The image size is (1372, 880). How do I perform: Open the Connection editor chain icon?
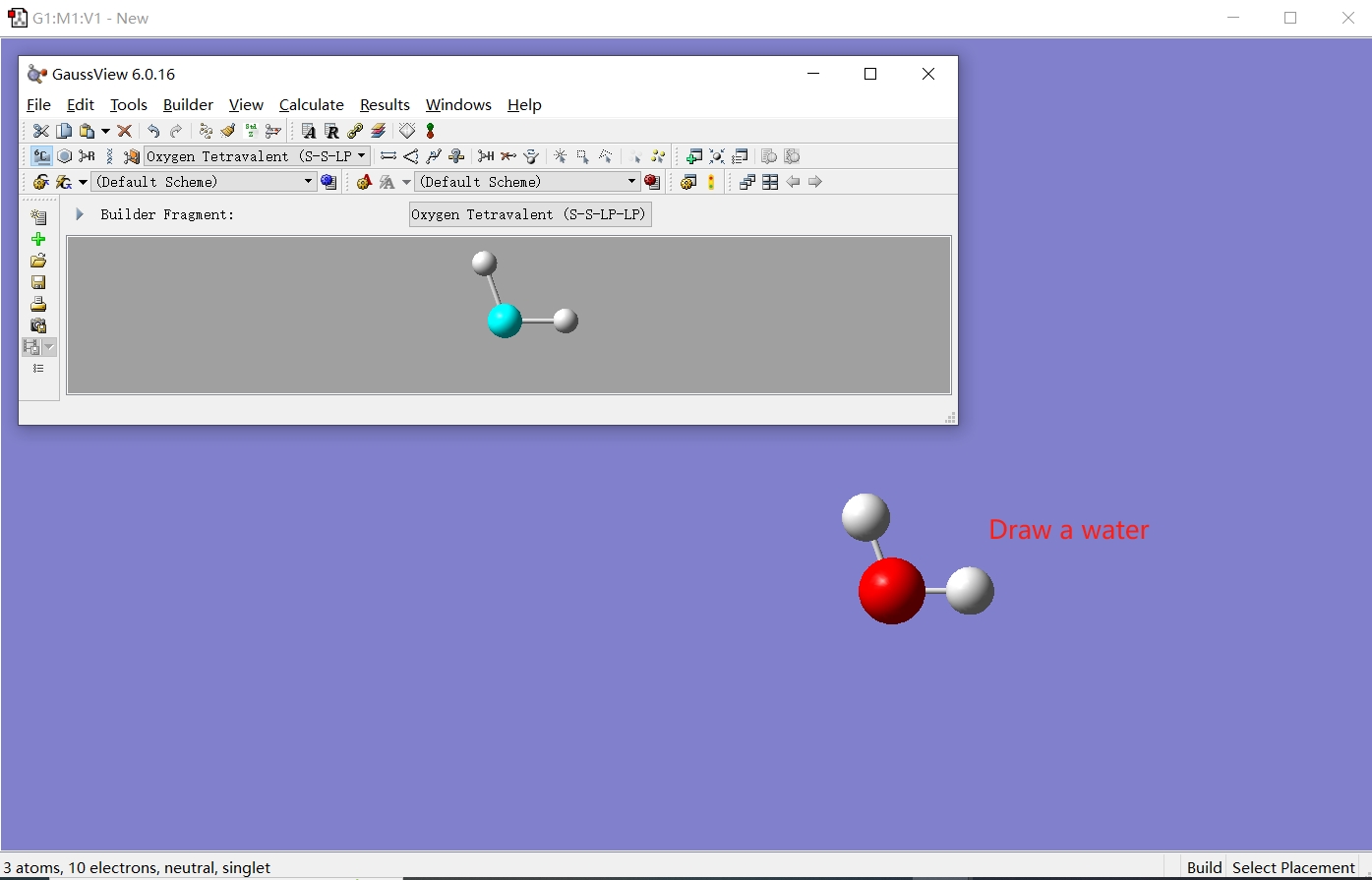355,131
